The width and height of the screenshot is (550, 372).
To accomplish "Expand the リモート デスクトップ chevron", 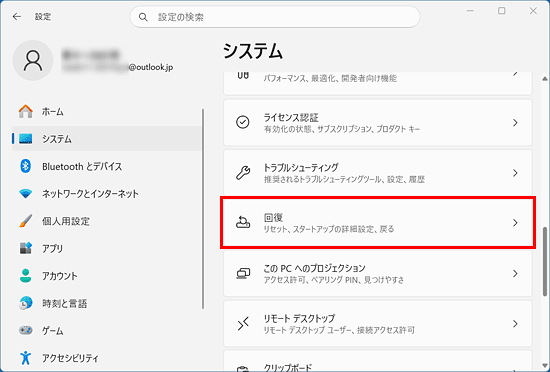I will (x=515, y=323).
